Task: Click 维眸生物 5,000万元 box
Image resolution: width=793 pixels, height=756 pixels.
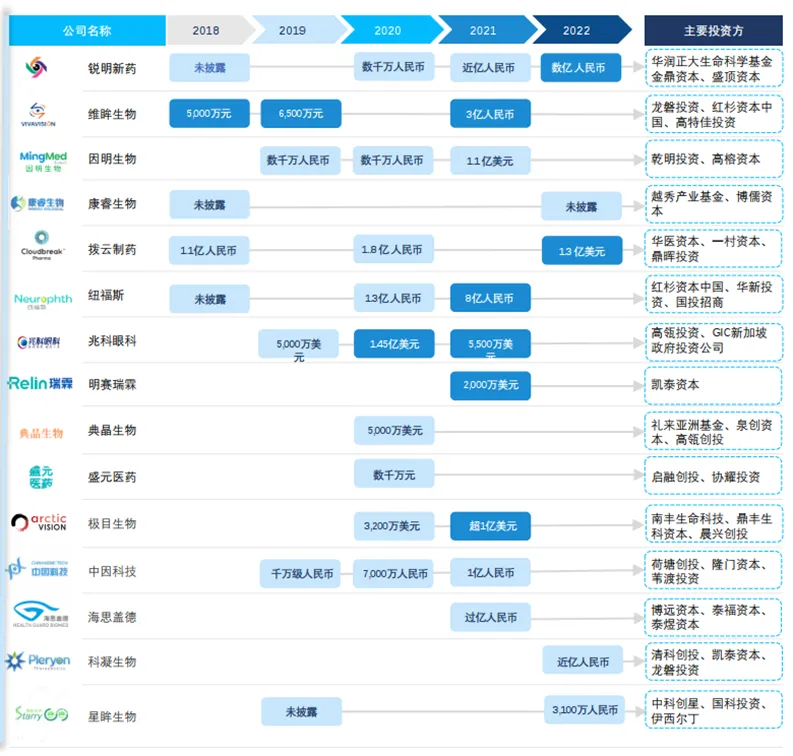Action: click(x=209, y=113)
